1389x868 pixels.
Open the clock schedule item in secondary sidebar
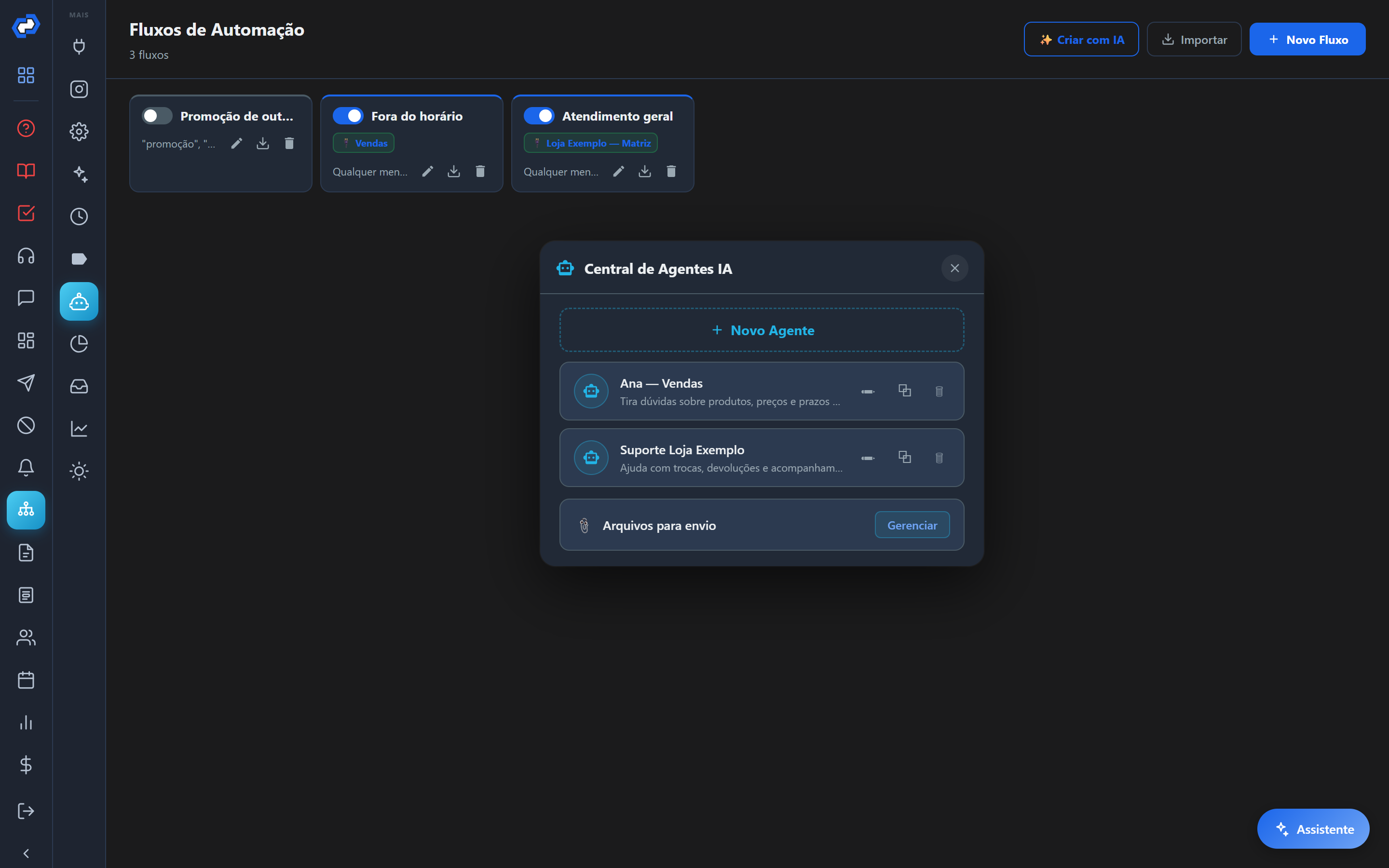click(x=79, y=217)
